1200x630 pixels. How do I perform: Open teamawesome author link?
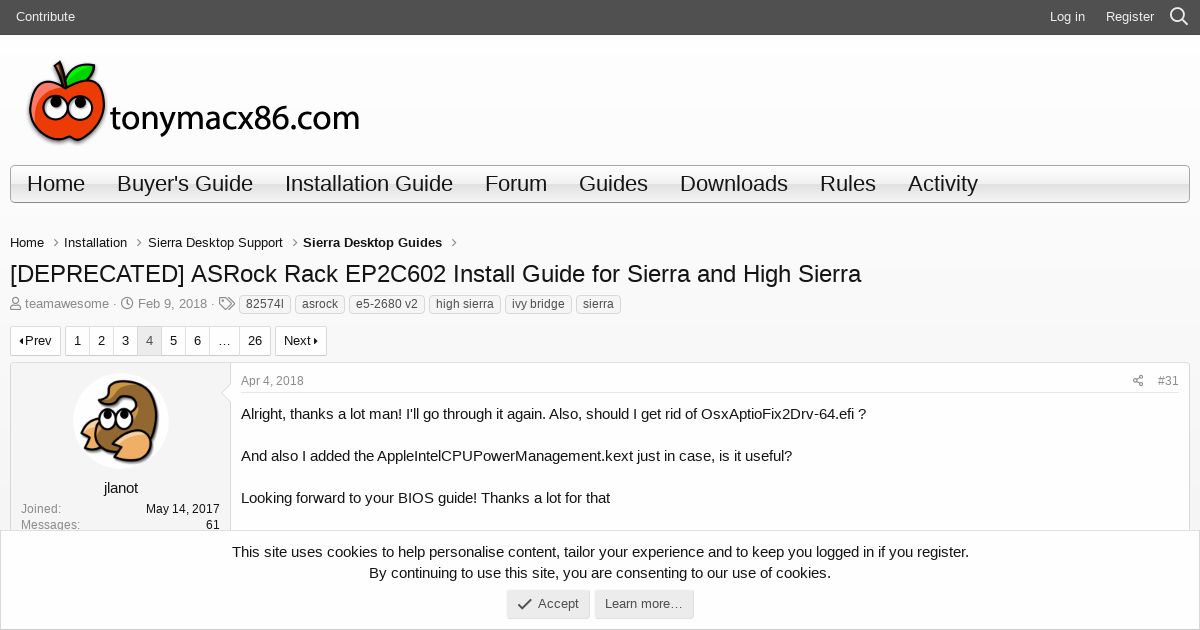(x=67, y=304)
